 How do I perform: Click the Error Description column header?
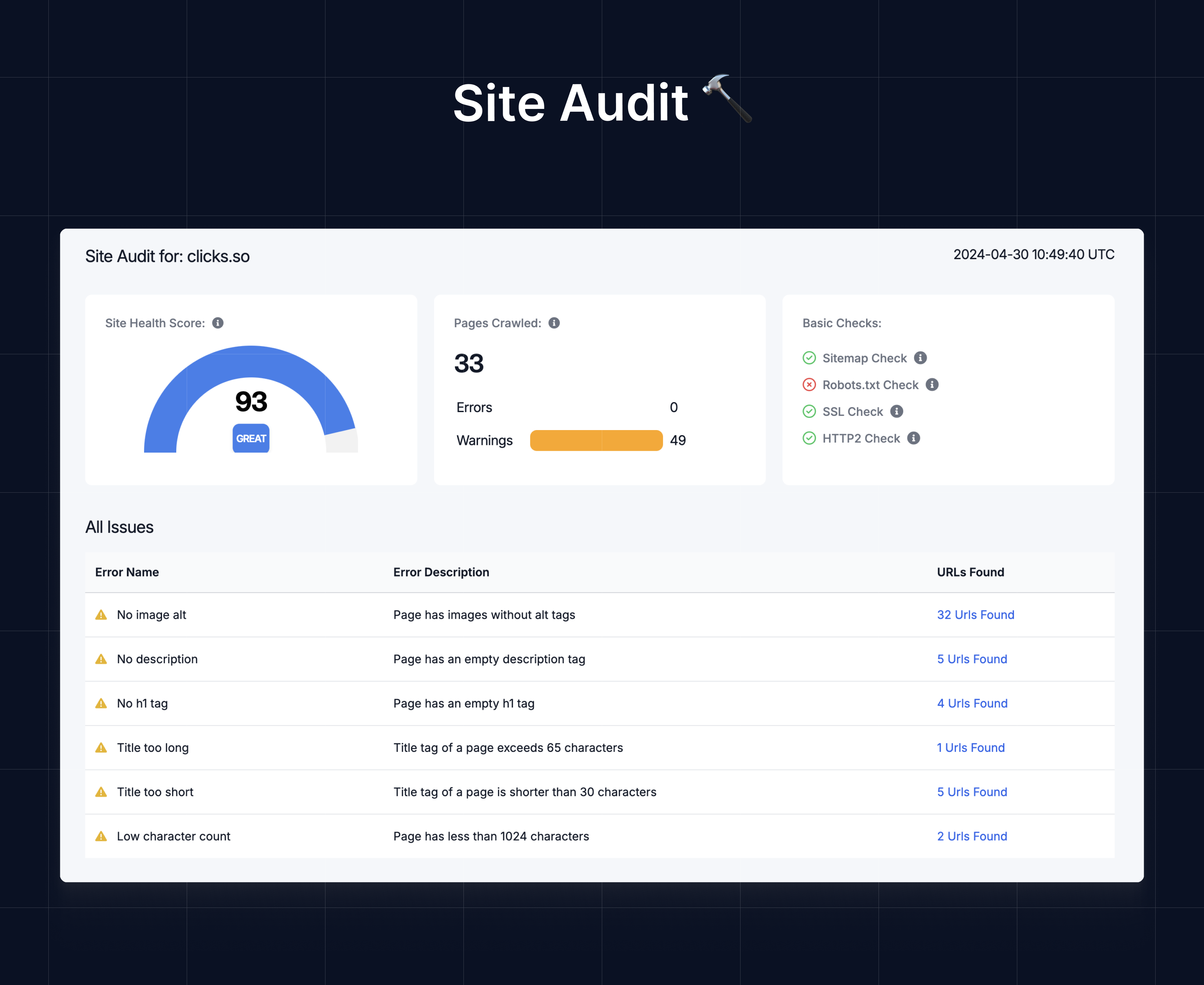pyautogui.click(x=441, y=572)
